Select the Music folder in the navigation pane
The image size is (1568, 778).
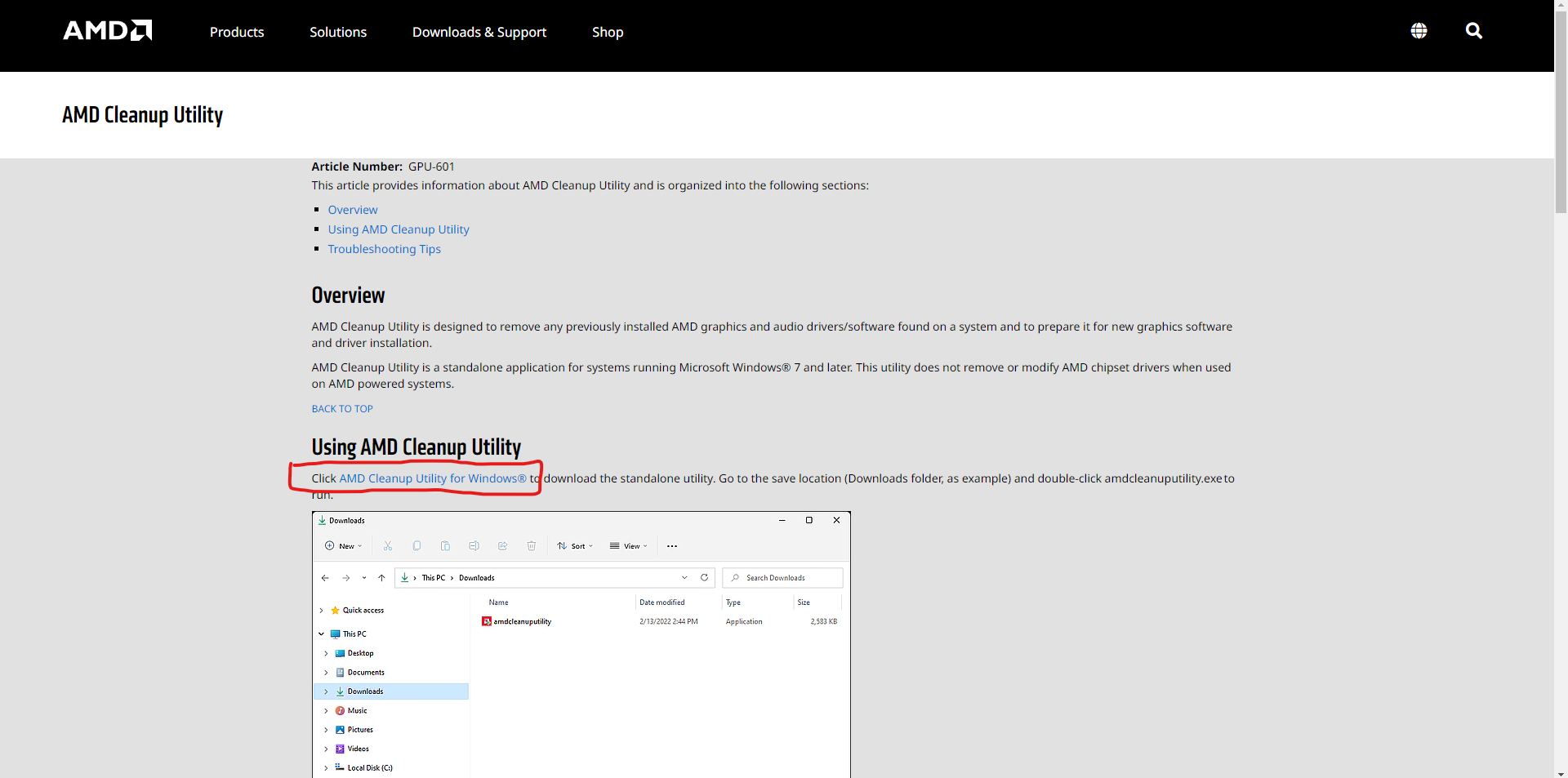[357, 711]
